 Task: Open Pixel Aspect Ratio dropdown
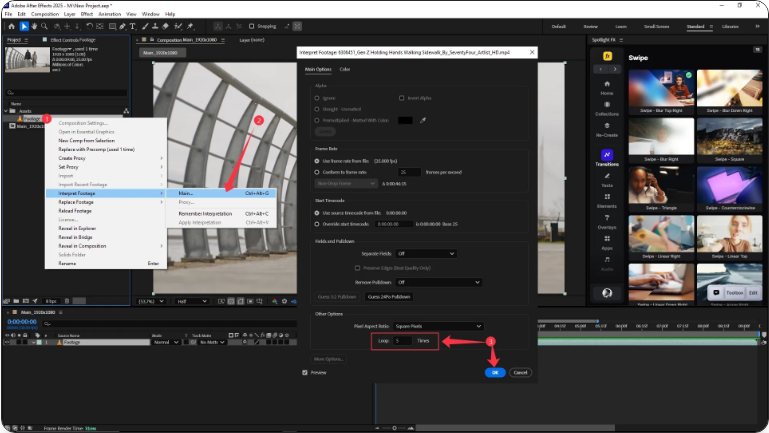[x=440, y=326]
